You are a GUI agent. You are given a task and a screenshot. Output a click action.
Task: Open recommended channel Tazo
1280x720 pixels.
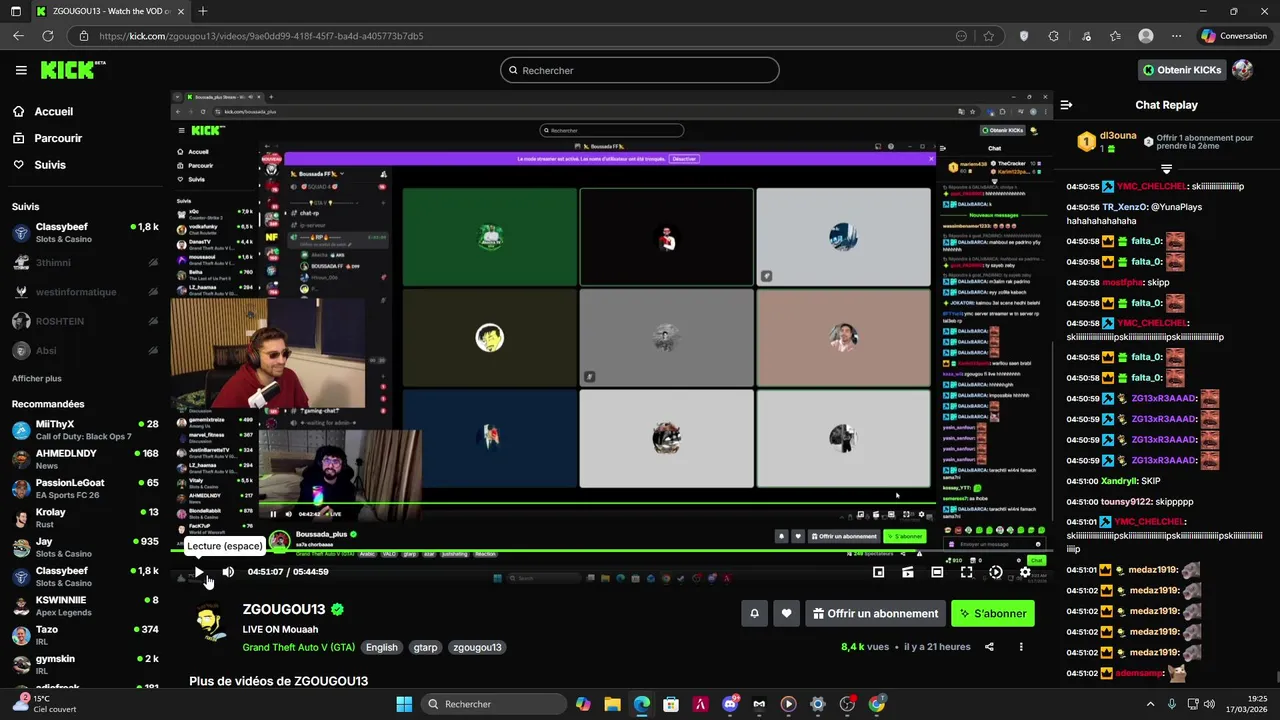(x=85, y=635)
